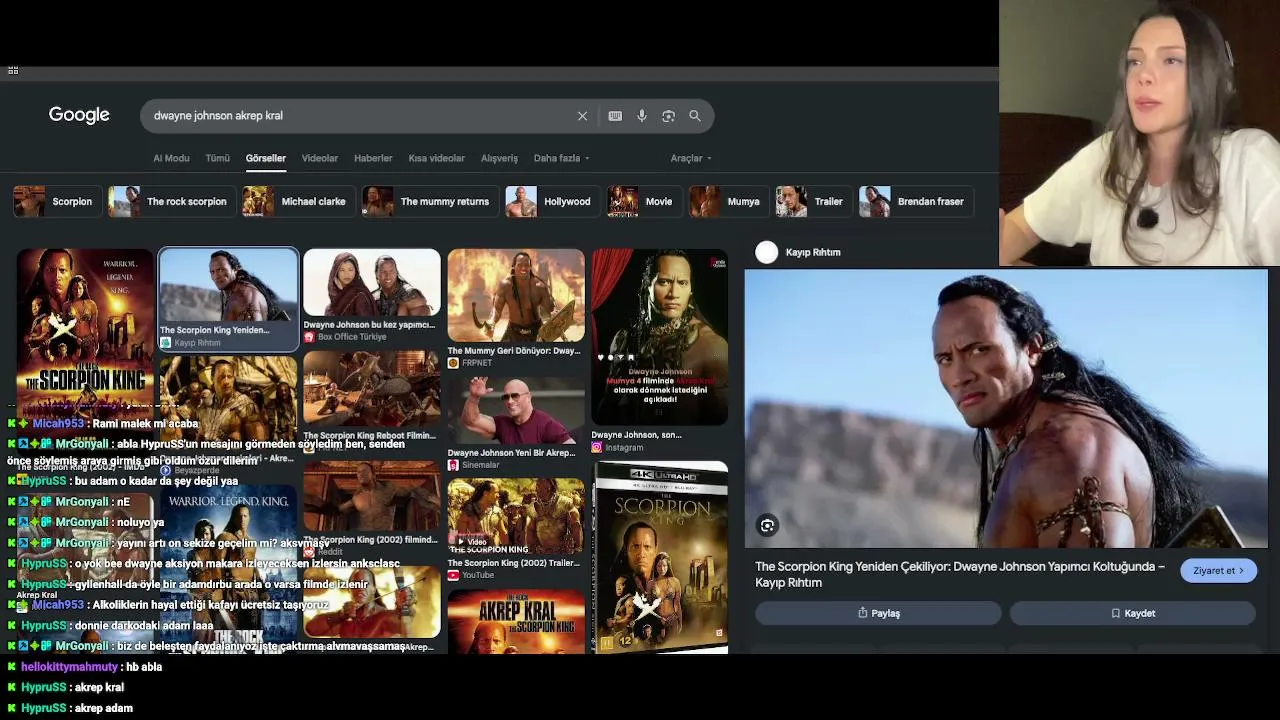The width and height of the screenshot is (1280, 720).
Task: Click the Lens icon on the preview image
Action: 767,526
